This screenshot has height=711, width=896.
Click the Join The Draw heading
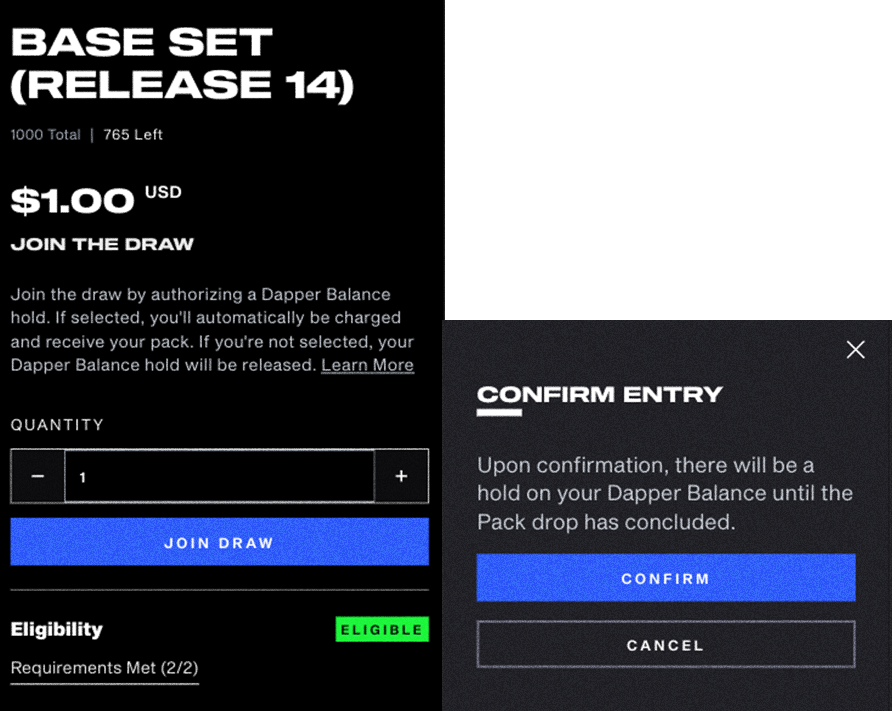pos(102,244)
